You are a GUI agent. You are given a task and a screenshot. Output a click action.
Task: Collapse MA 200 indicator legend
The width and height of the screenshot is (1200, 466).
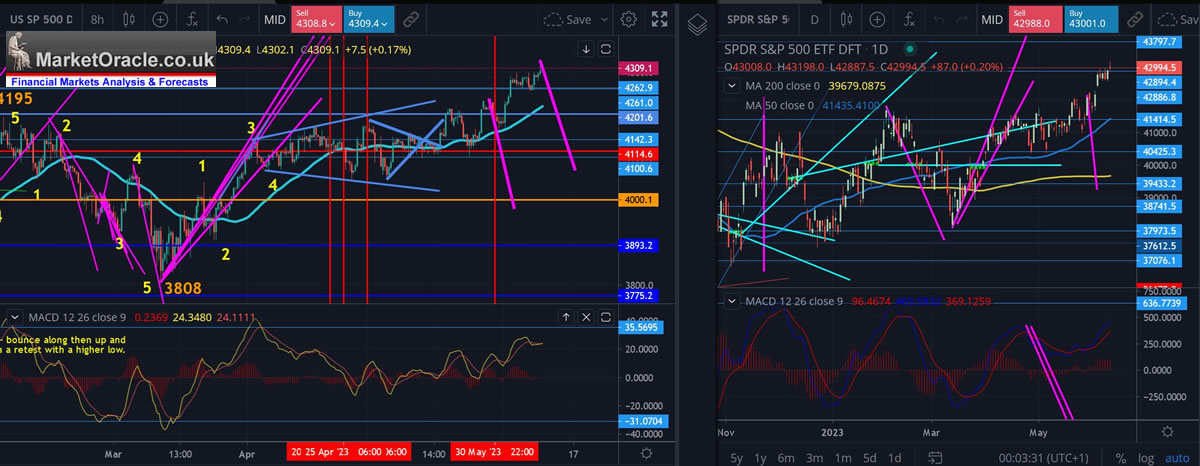(730, 86)
